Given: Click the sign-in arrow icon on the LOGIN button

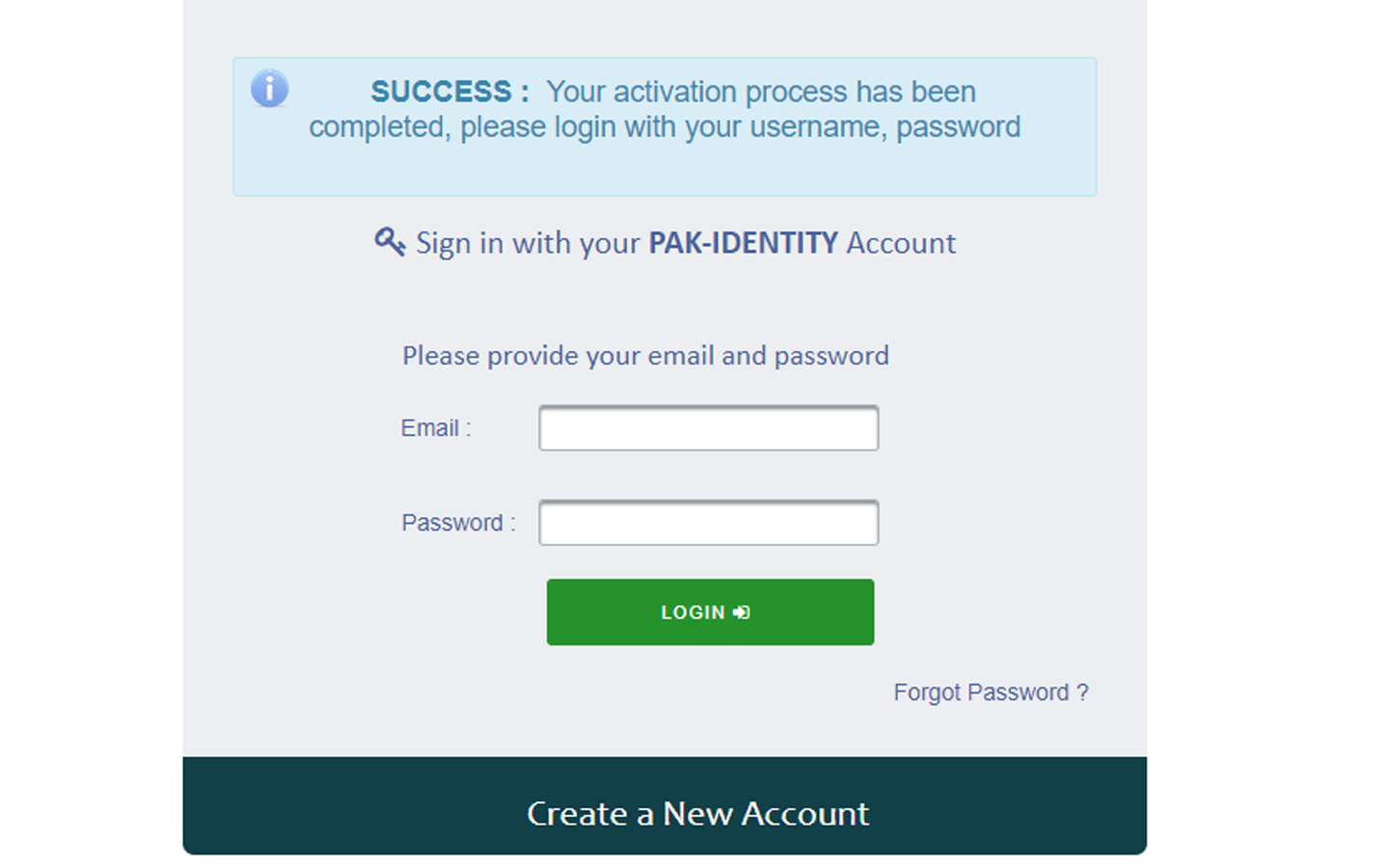Looking at the screenshot, I should [x=741, y=611].
